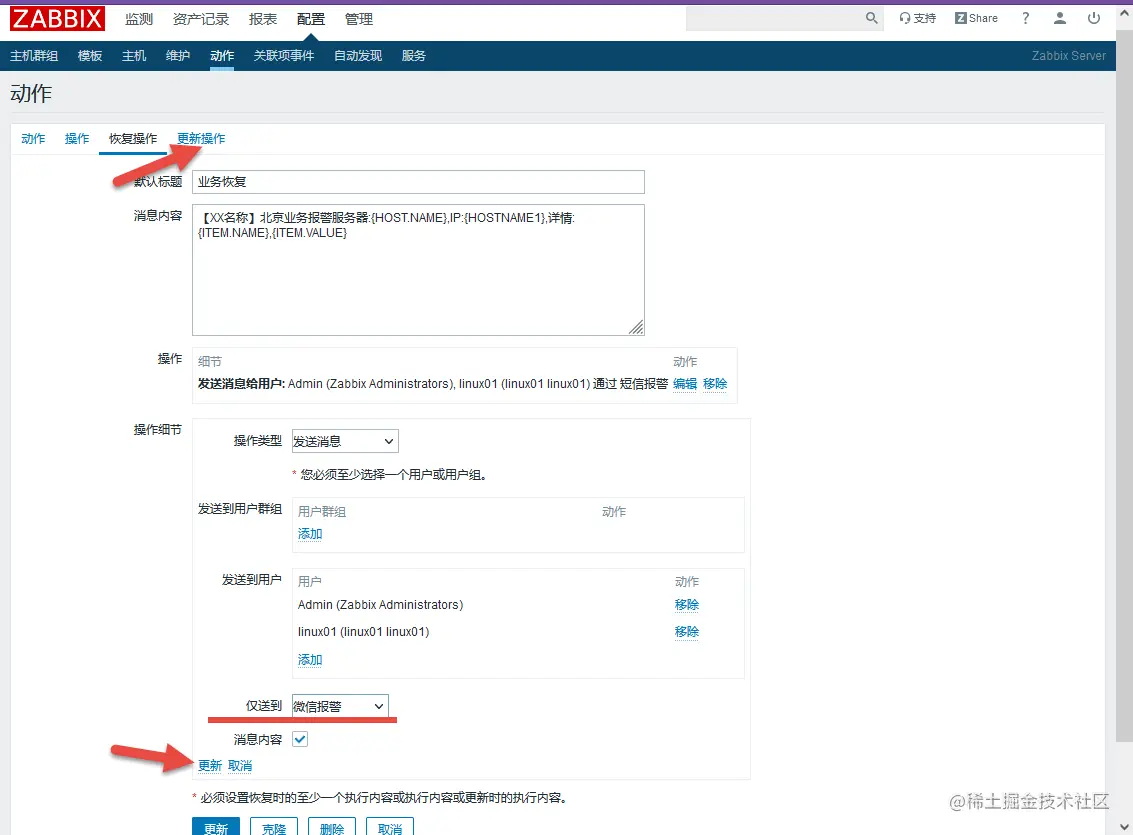Viewport: 1133px width, 835px height.
Task: Click scrollbar up arrow
Action: click(x=1124, y=12)
